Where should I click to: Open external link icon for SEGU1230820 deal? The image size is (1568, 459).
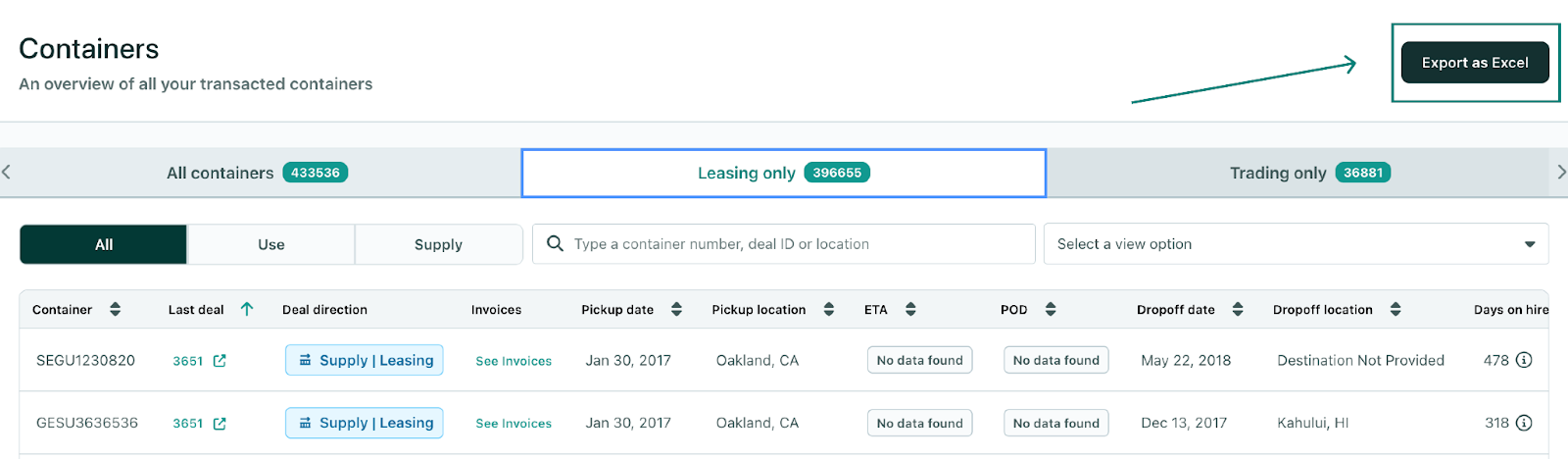(x=220, y=361)
